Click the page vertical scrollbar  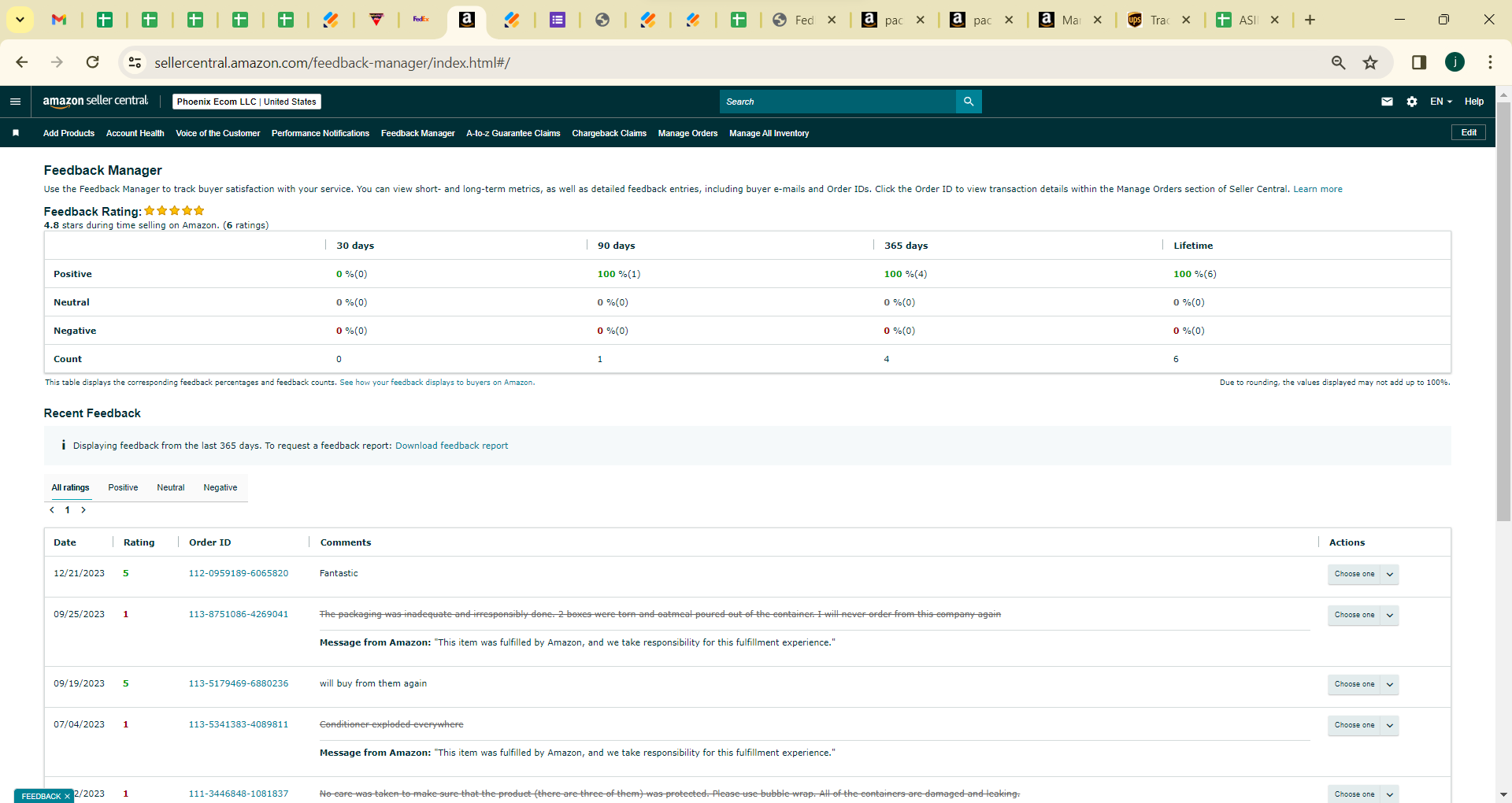(x=1503, y=312)
